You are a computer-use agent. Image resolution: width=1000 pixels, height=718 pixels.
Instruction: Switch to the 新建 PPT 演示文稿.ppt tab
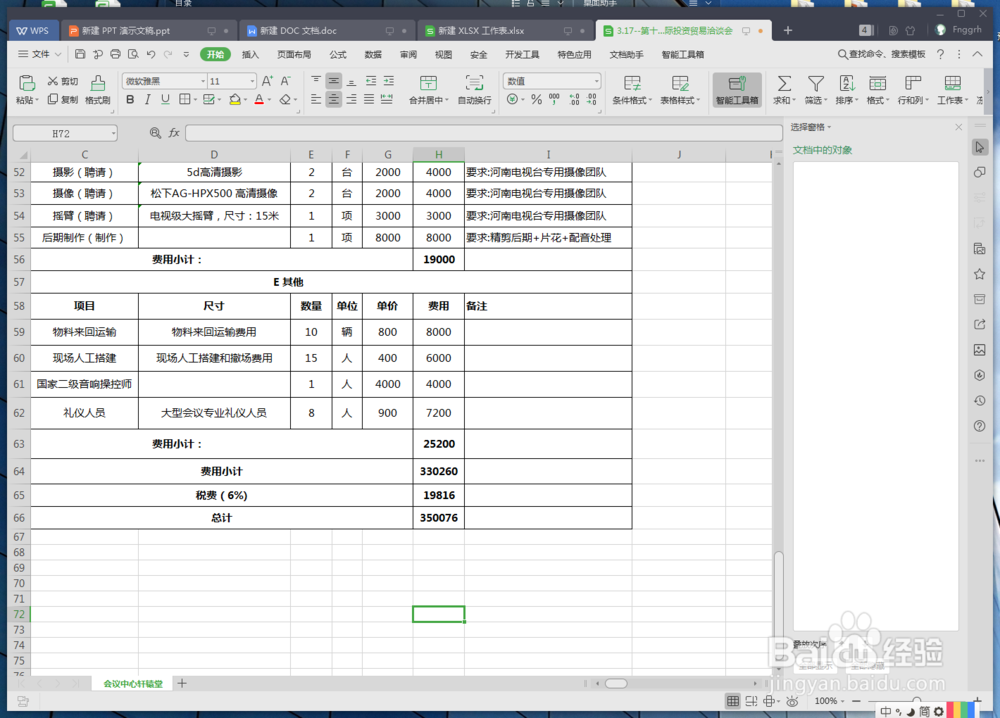pos(148,31)
